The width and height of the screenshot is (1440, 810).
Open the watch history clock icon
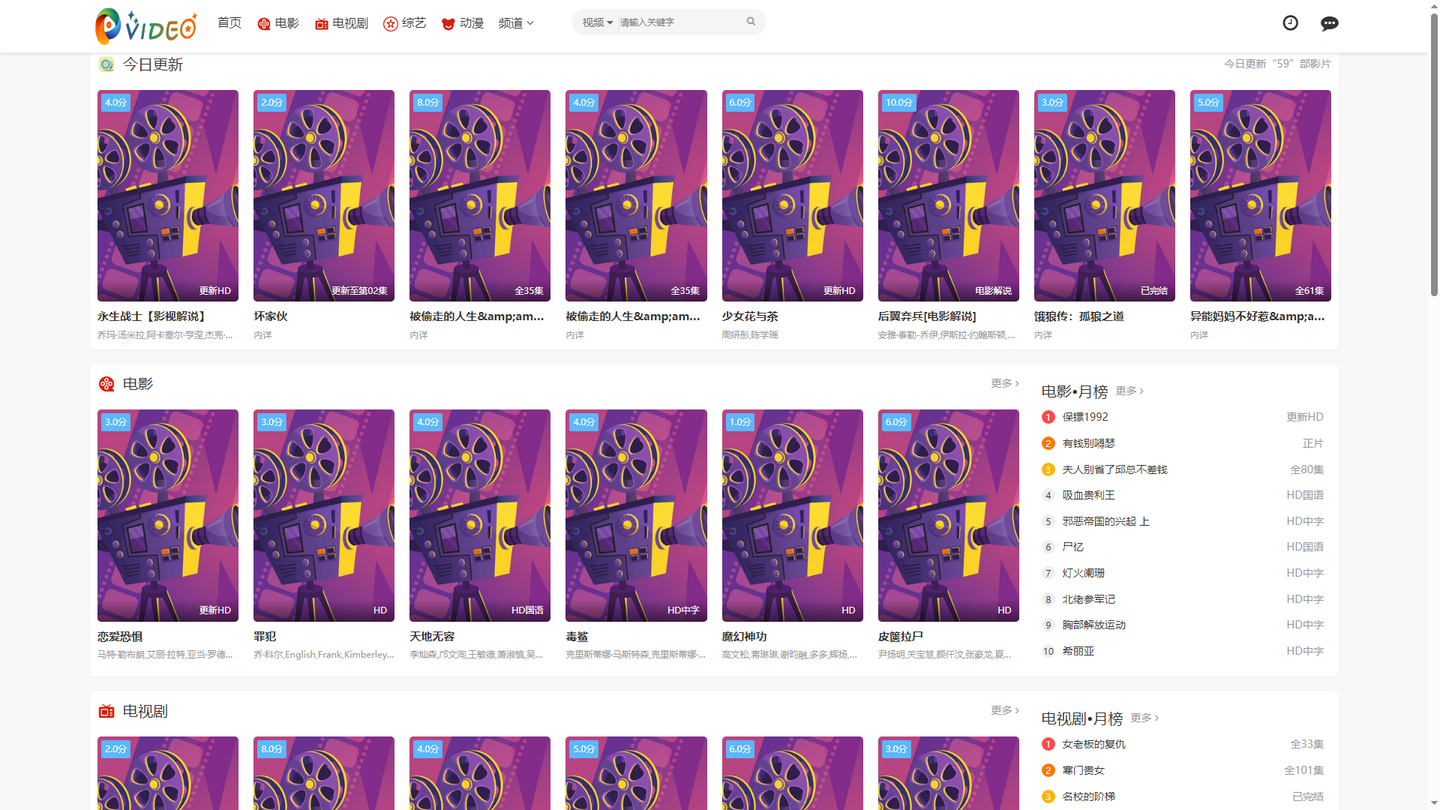click(x=1290, y=23)
